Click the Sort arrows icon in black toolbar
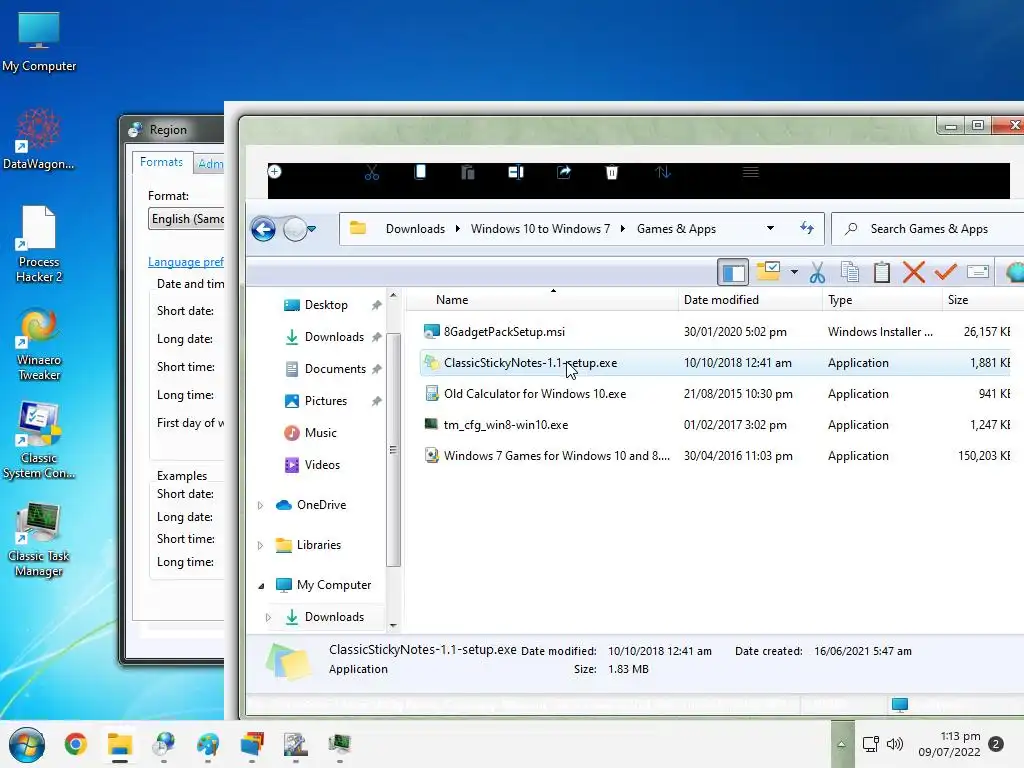The image size is (1024, 768). [663, 172]
